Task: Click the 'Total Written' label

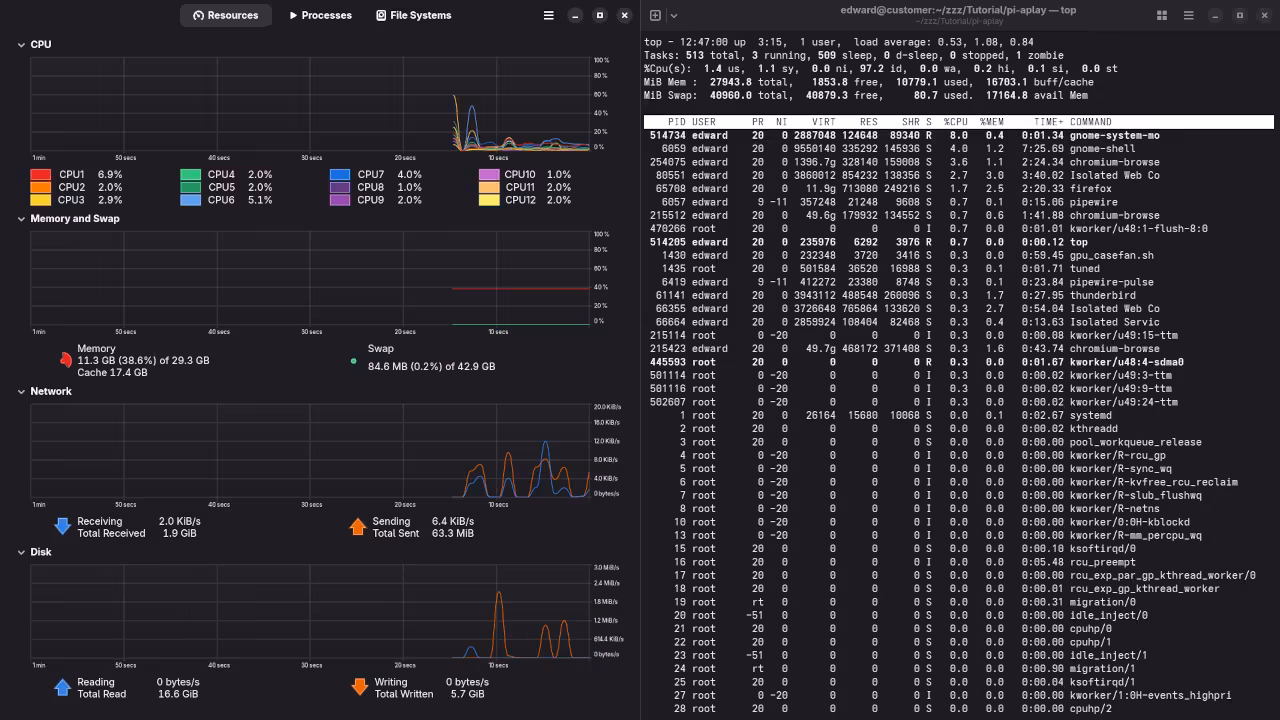Action: pyautogui.click(x=404, y=694)
